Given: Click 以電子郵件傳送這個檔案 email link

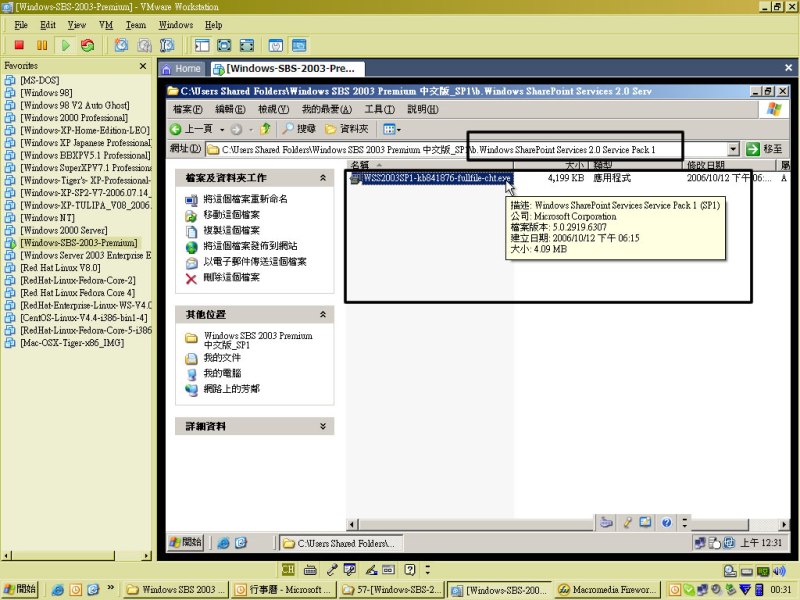Looking at the screenshot, I should click(x=255, y=262).
